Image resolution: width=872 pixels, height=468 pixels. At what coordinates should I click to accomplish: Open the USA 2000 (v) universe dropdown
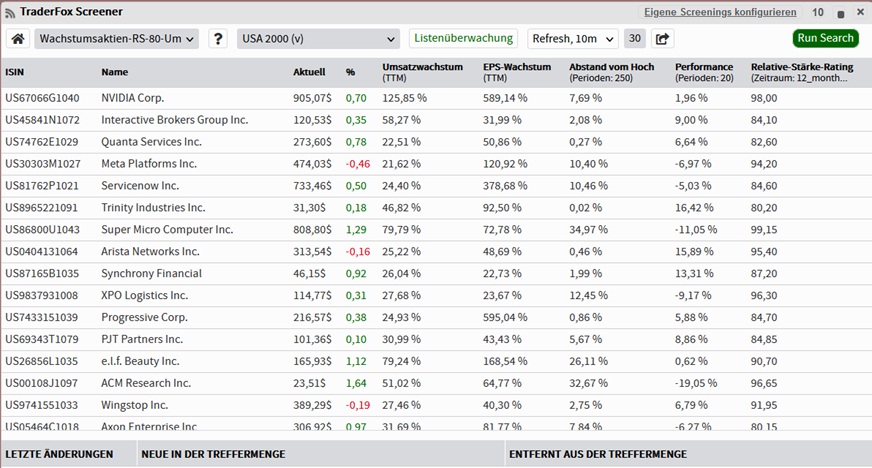(318, 39)
